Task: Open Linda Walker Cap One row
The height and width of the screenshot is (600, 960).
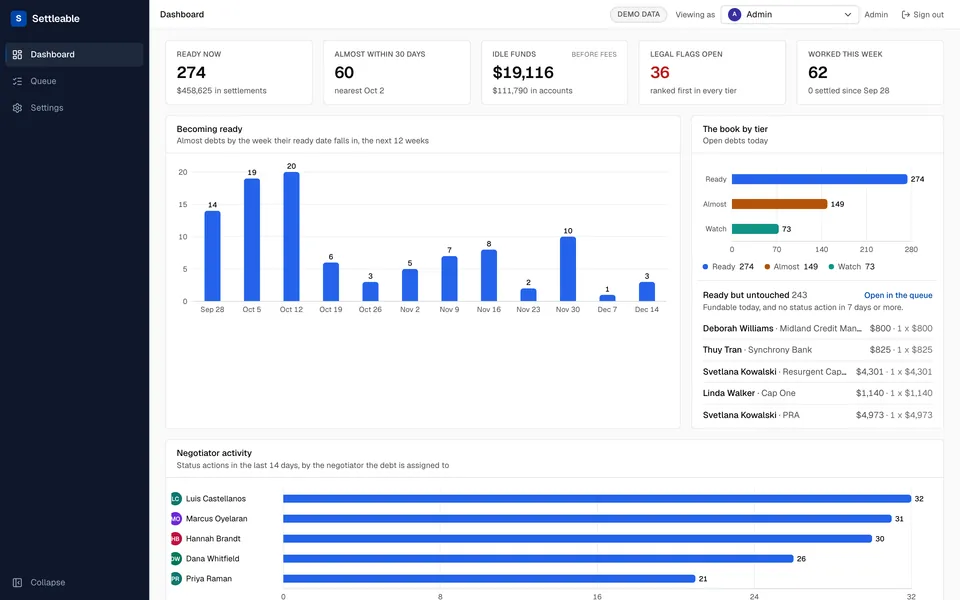Action: coord(817,393)
